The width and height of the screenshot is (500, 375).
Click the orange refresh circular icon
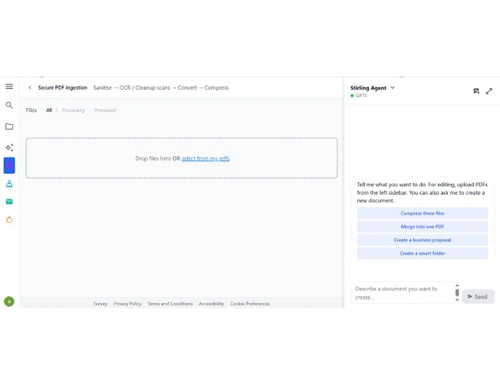pos(9,220)
